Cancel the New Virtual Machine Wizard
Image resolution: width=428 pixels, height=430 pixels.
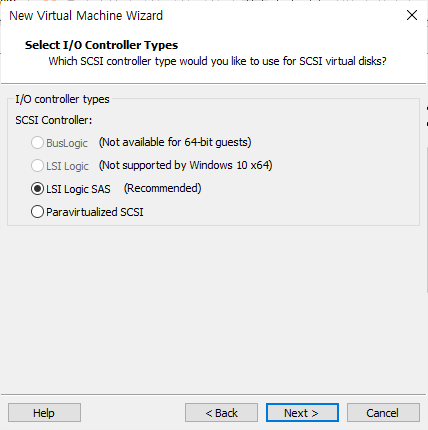(383, 413)
